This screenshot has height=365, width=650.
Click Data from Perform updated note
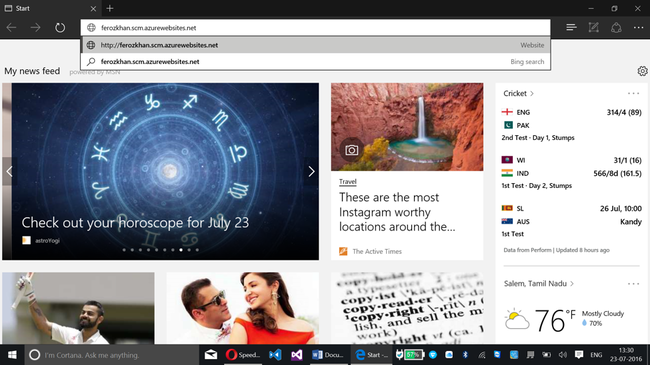pyautogui.click(x=556, y=250)
